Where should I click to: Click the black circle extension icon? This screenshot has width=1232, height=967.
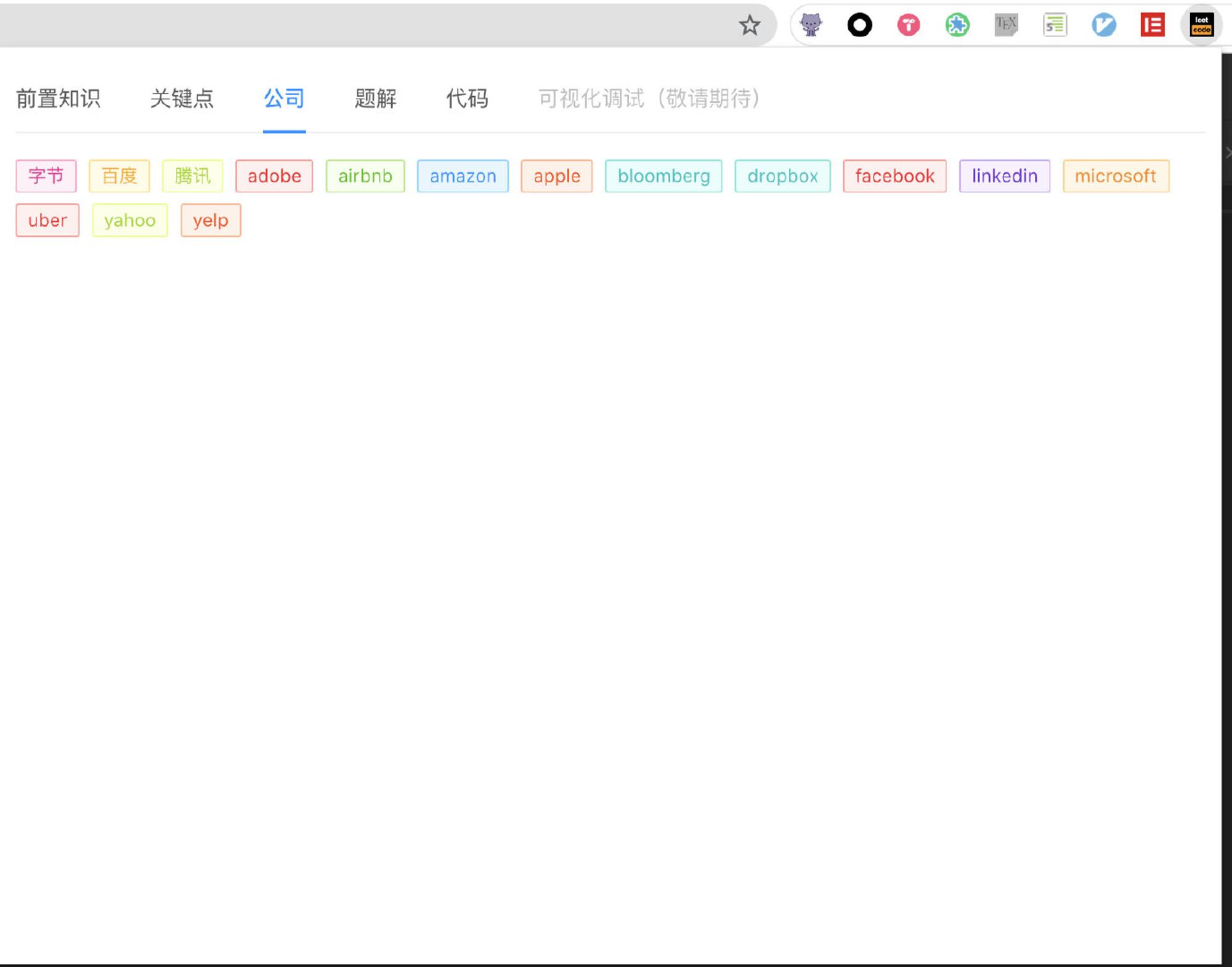pos(859,25)
